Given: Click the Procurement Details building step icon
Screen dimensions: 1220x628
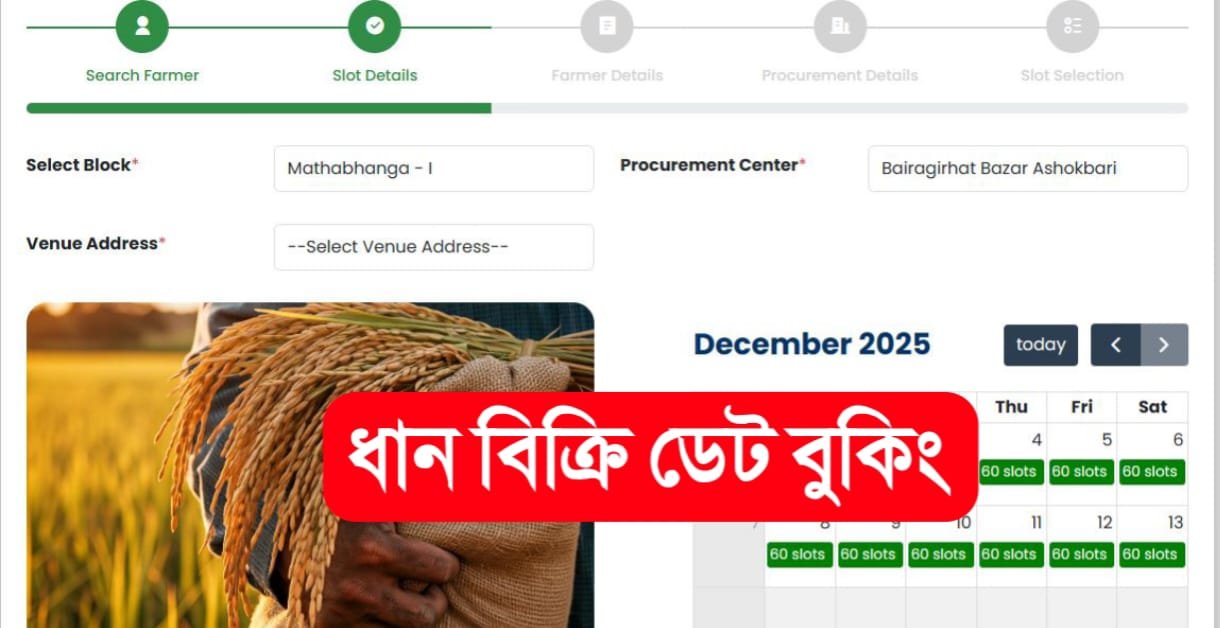Looking at the screenshot, I should tap(840, 27).
